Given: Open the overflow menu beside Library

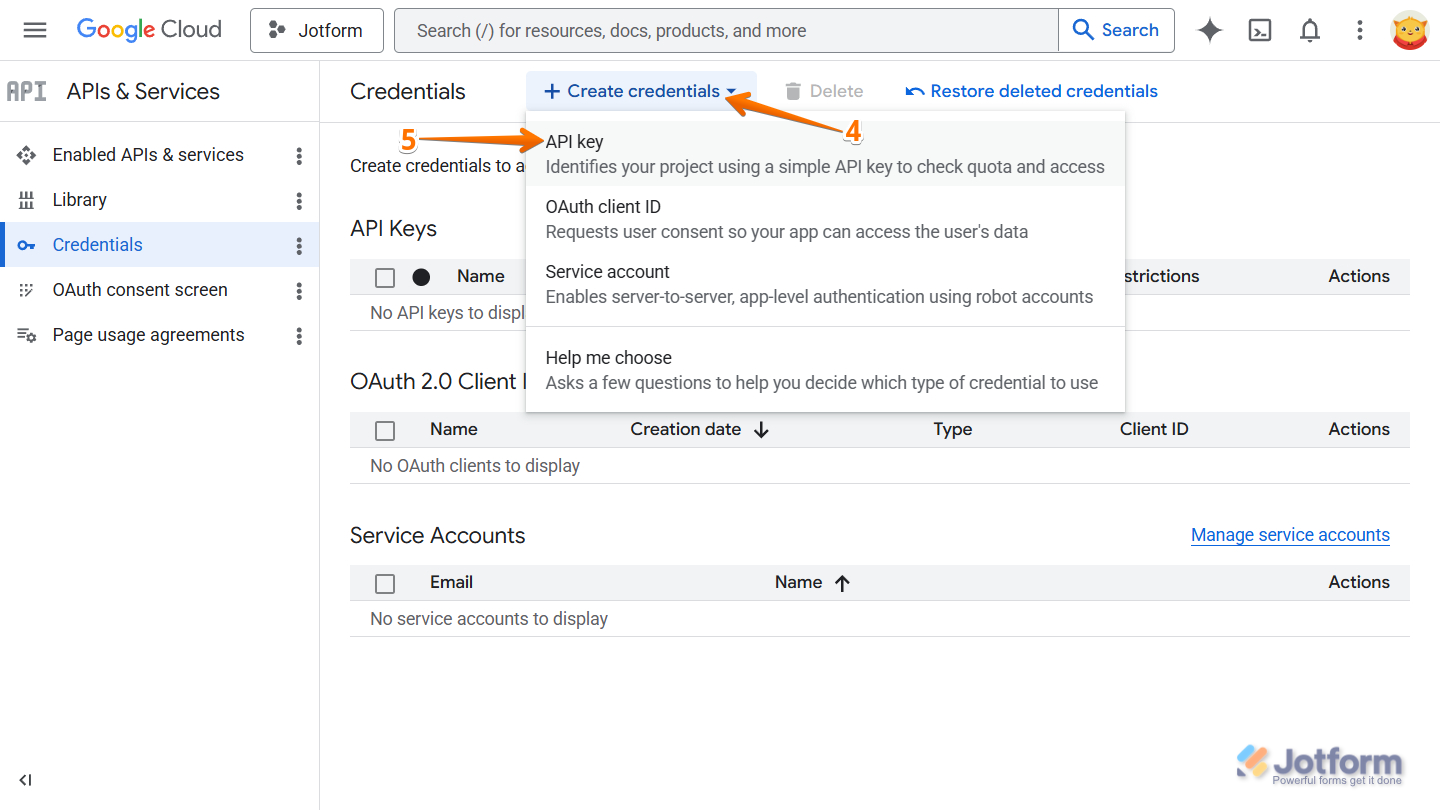Looking at the screenshot, I should [x=298, y=200].
